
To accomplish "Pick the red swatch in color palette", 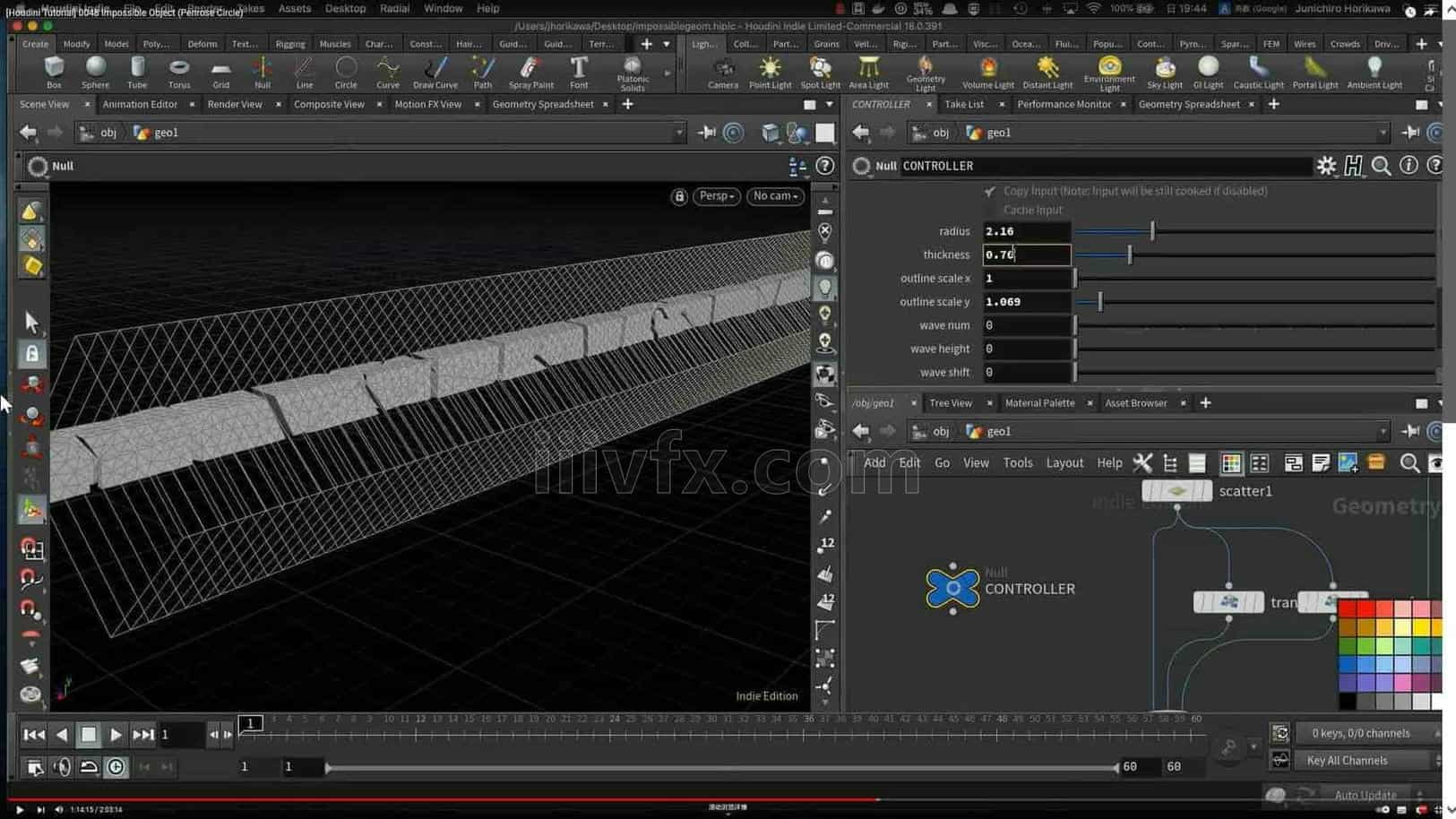I will point(1347,609).
